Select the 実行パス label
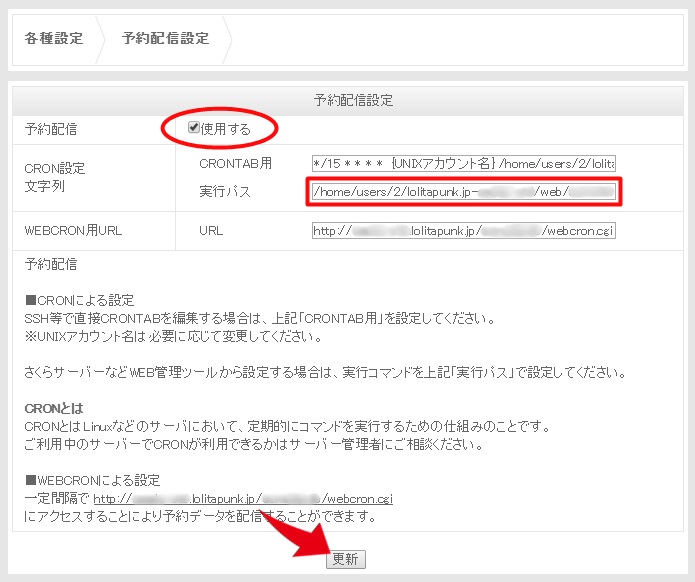Screen dimensions: 695x582 coord(225,191)
